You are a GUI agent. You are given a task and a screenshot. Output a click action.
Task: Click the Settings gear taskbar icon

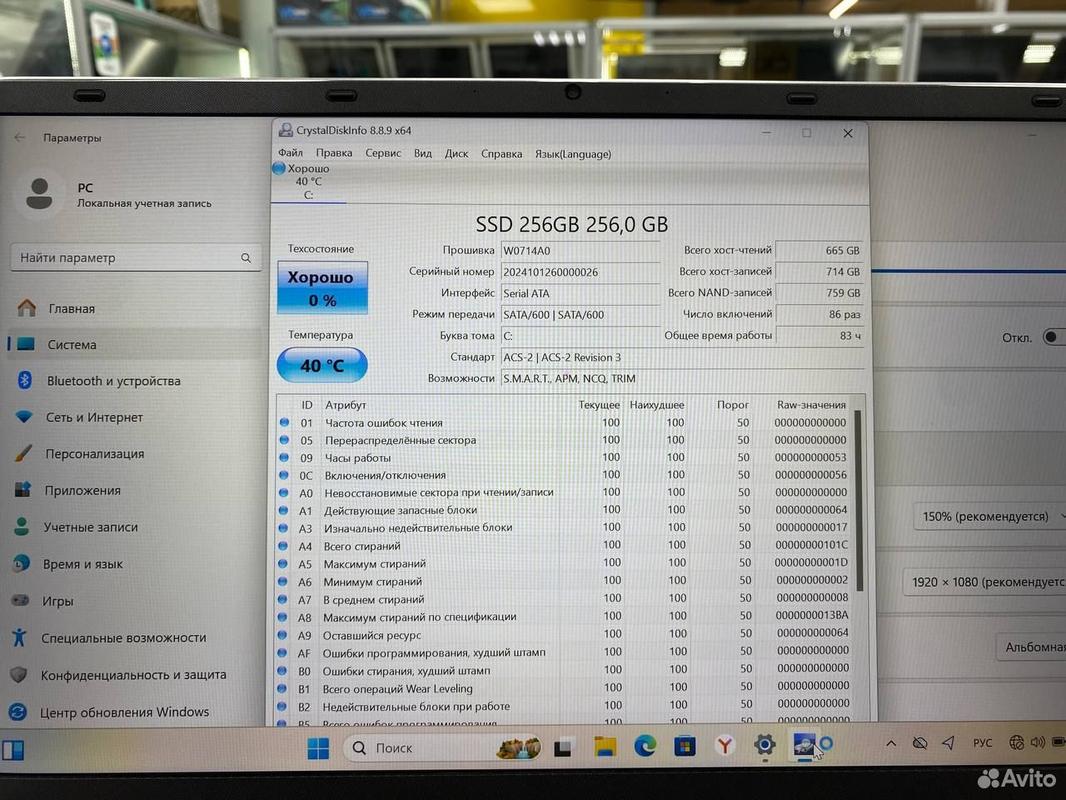point(765,745)
